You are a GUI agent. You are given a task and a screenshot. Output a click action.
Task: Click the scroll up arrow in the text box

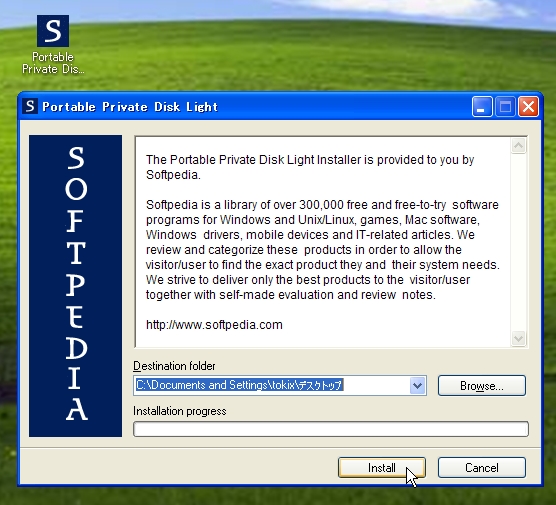tap(518, 145)
